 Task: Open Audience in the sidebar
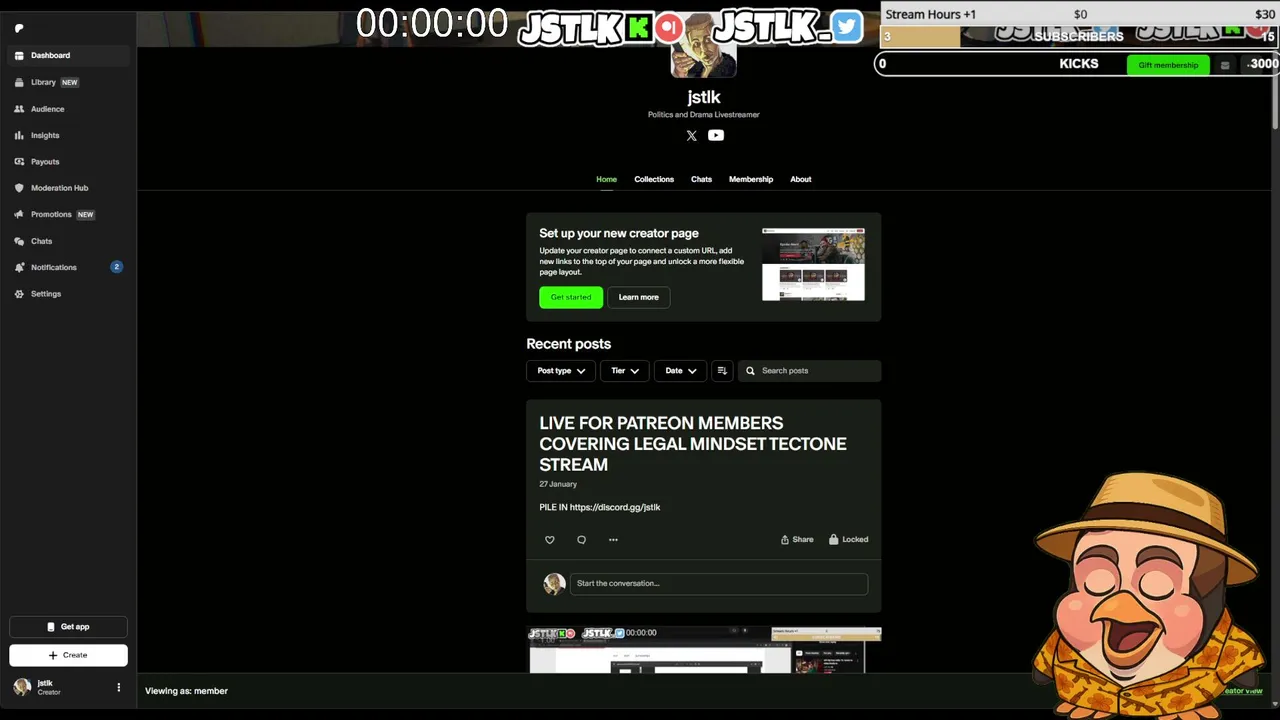coord(68,109)
